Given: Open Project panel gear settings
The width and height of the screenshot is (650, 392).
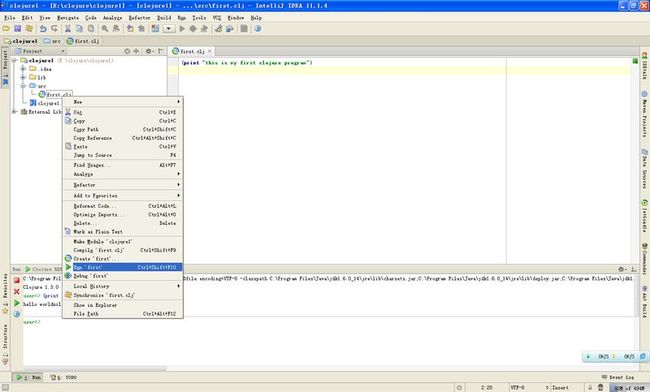Looking at the screenshot, I should [149, 51].
